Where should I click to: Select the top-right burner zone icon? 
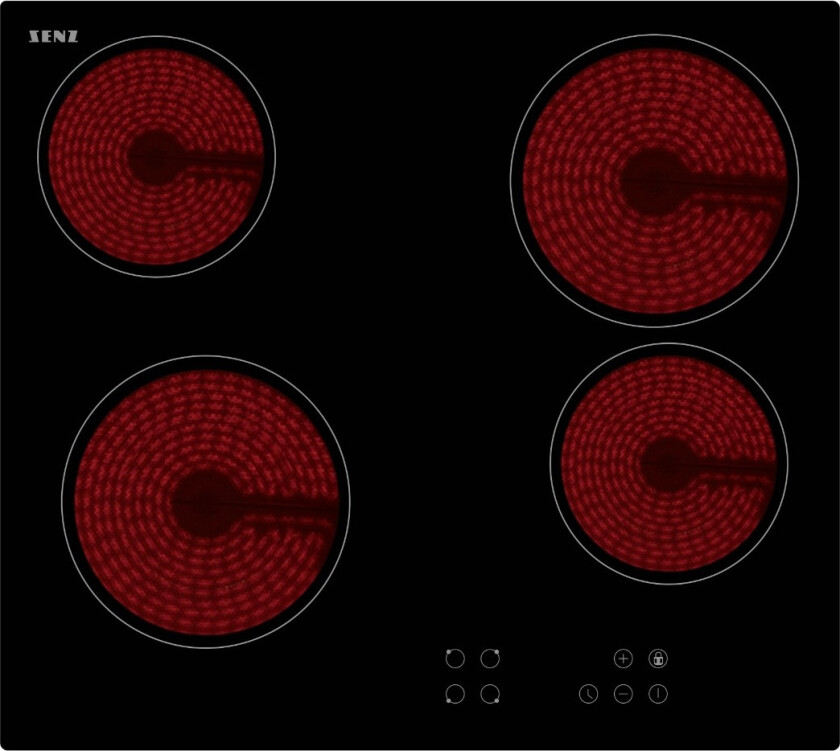[x=489, y=658]
